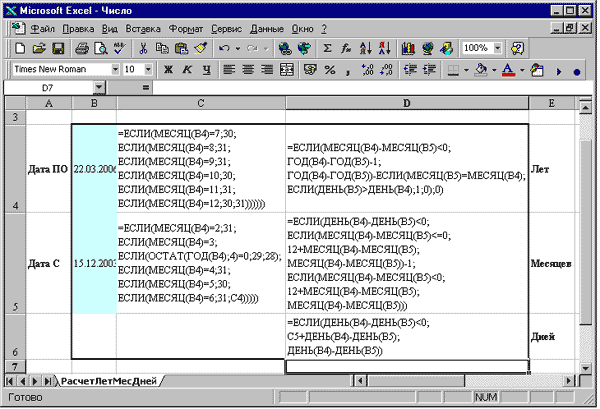Toggle italic formatting with К button
The width and height of the screenshot is (600, 409).
coord(187,70)
